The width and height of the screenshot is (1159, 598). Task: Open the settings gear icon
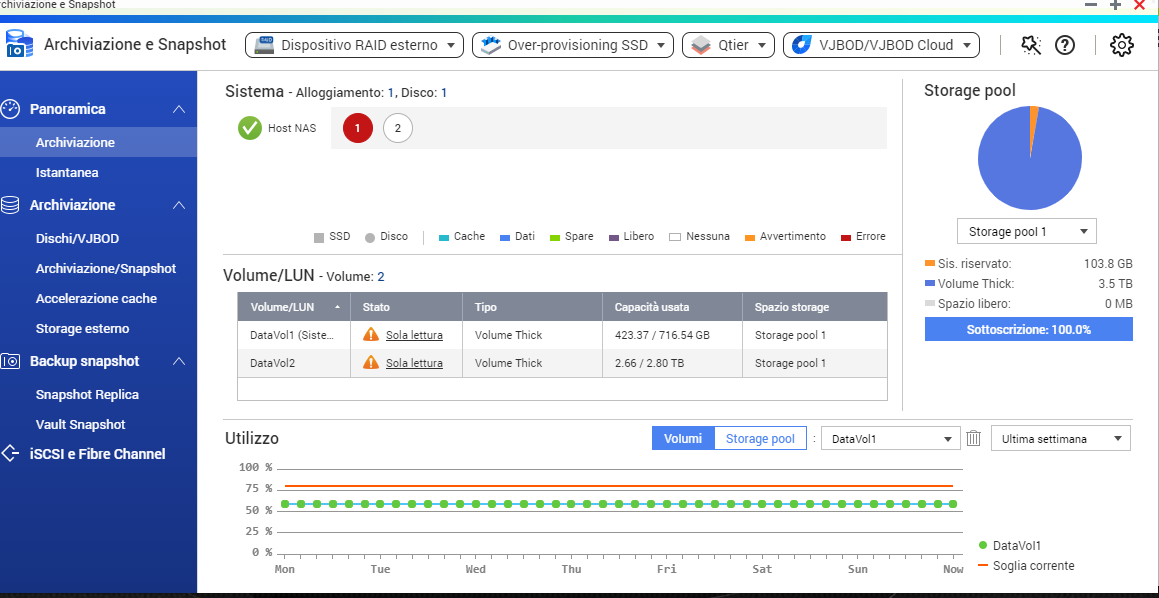[x=1122, y=45]
